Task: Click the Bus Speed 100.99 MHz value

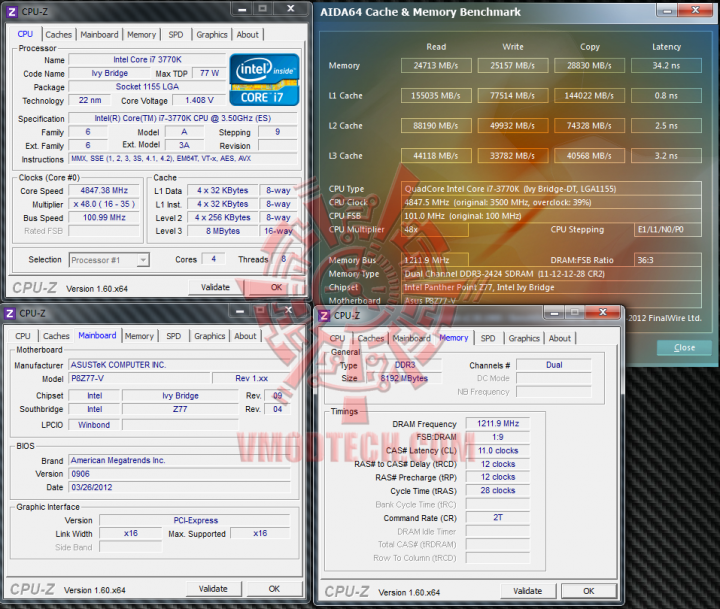Action: pyautogui.click(x=104, y=218)
